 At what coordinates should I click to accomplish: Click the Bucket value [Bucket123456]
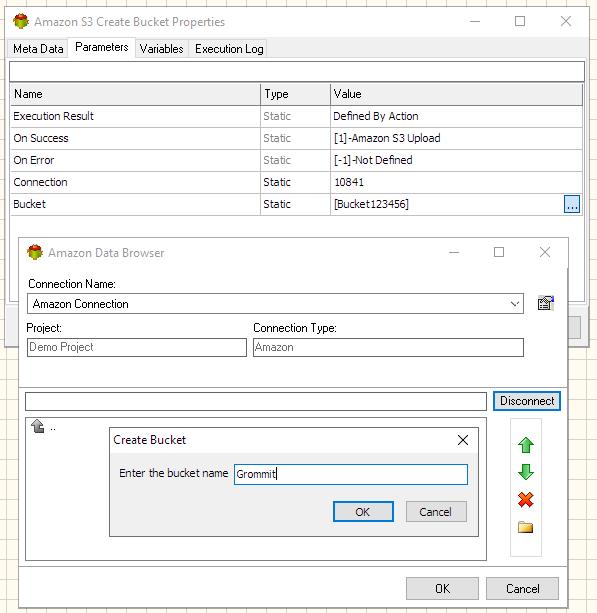click(x=371, y=204)
